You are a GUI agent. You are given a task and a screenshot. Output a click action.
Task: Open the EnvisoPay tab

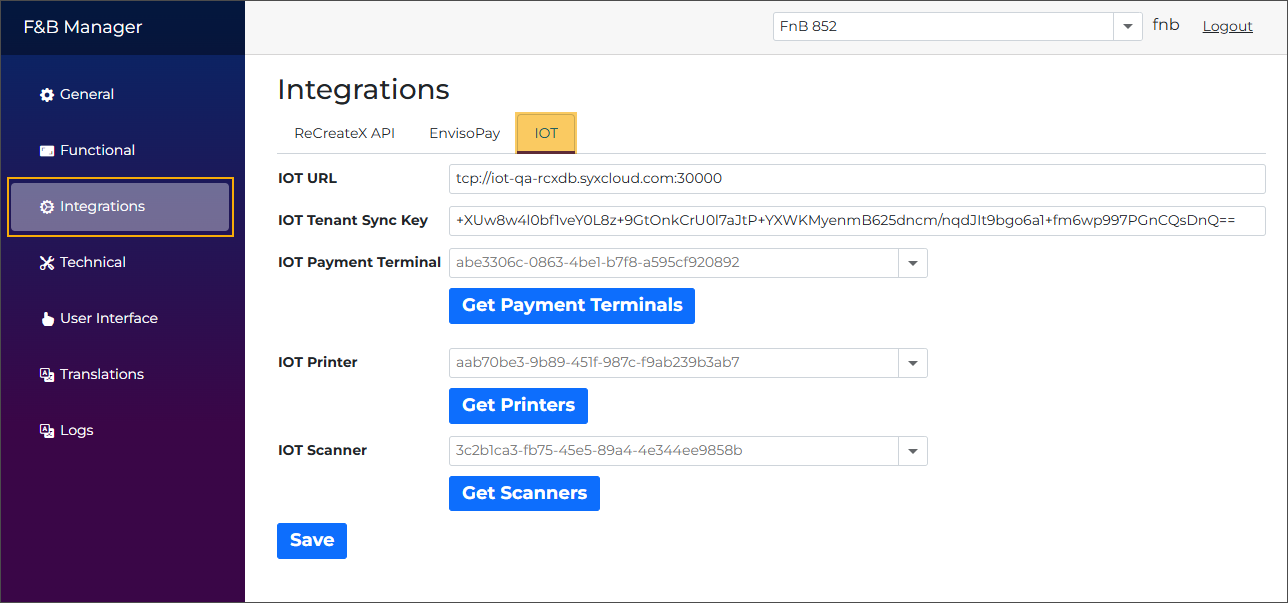464,132
